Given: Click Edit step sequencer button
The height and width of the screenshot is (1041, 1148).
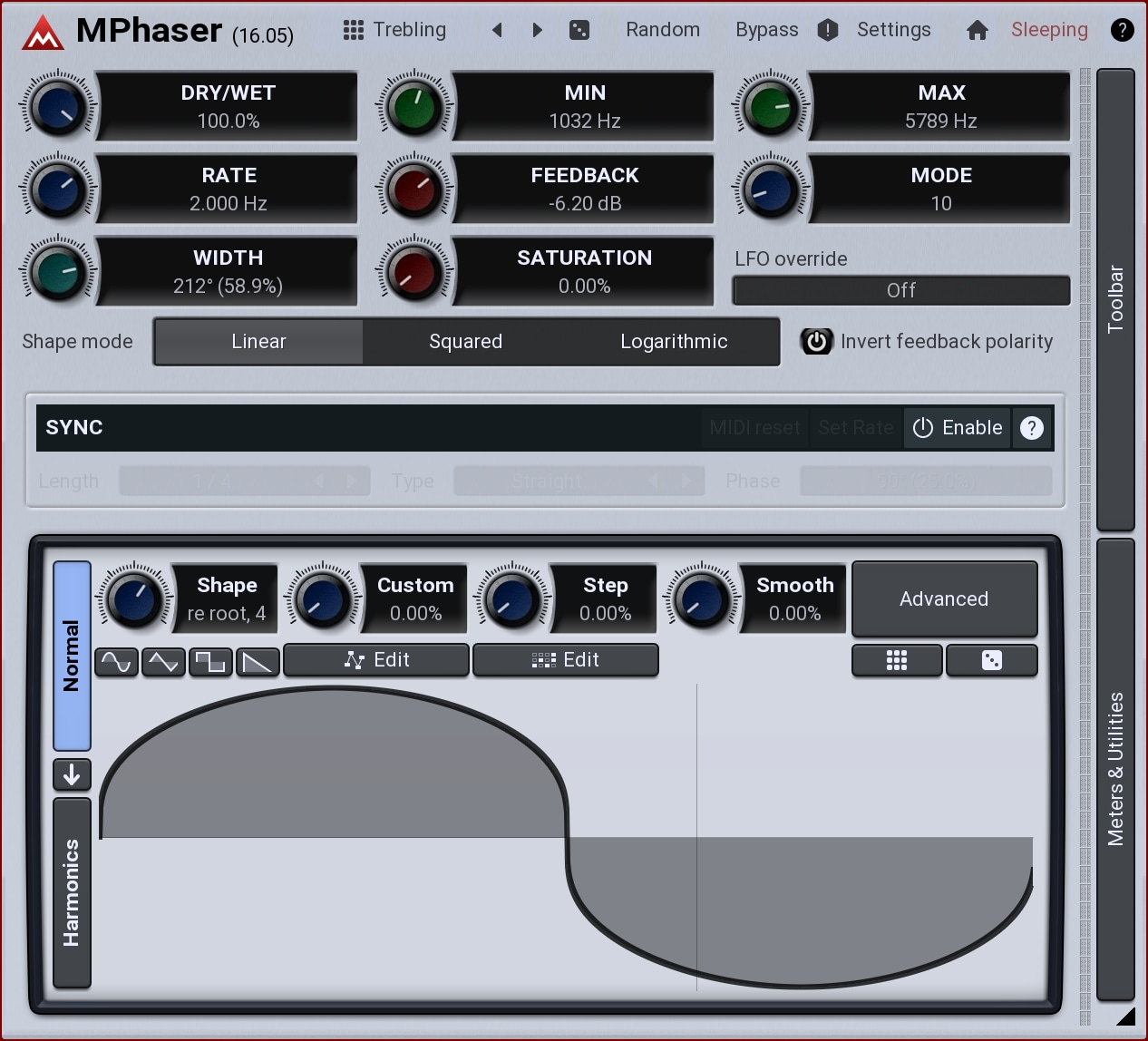Looking at the screenshot, I should click(x=566, y=659).
